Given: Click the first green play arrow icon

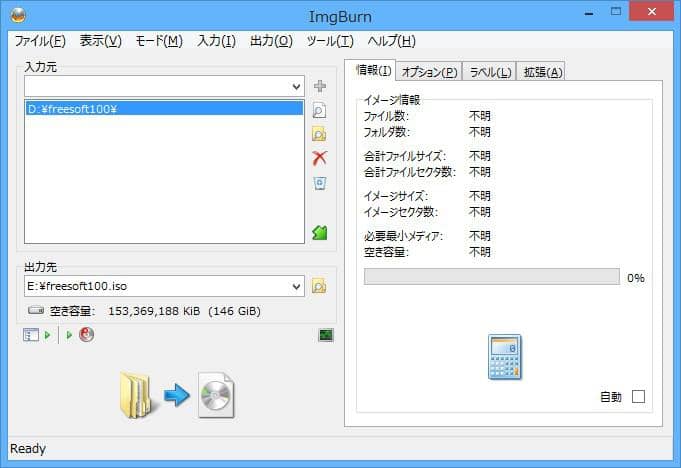Looking at the screenshot, I should [x=48, y=335].
